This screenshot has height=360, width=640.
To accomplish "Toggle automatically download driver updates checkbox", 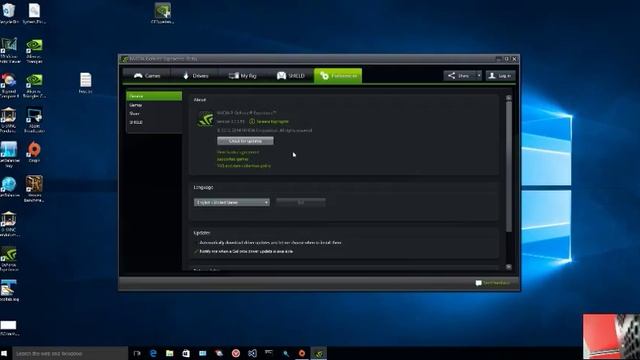I will coord(196,242).
